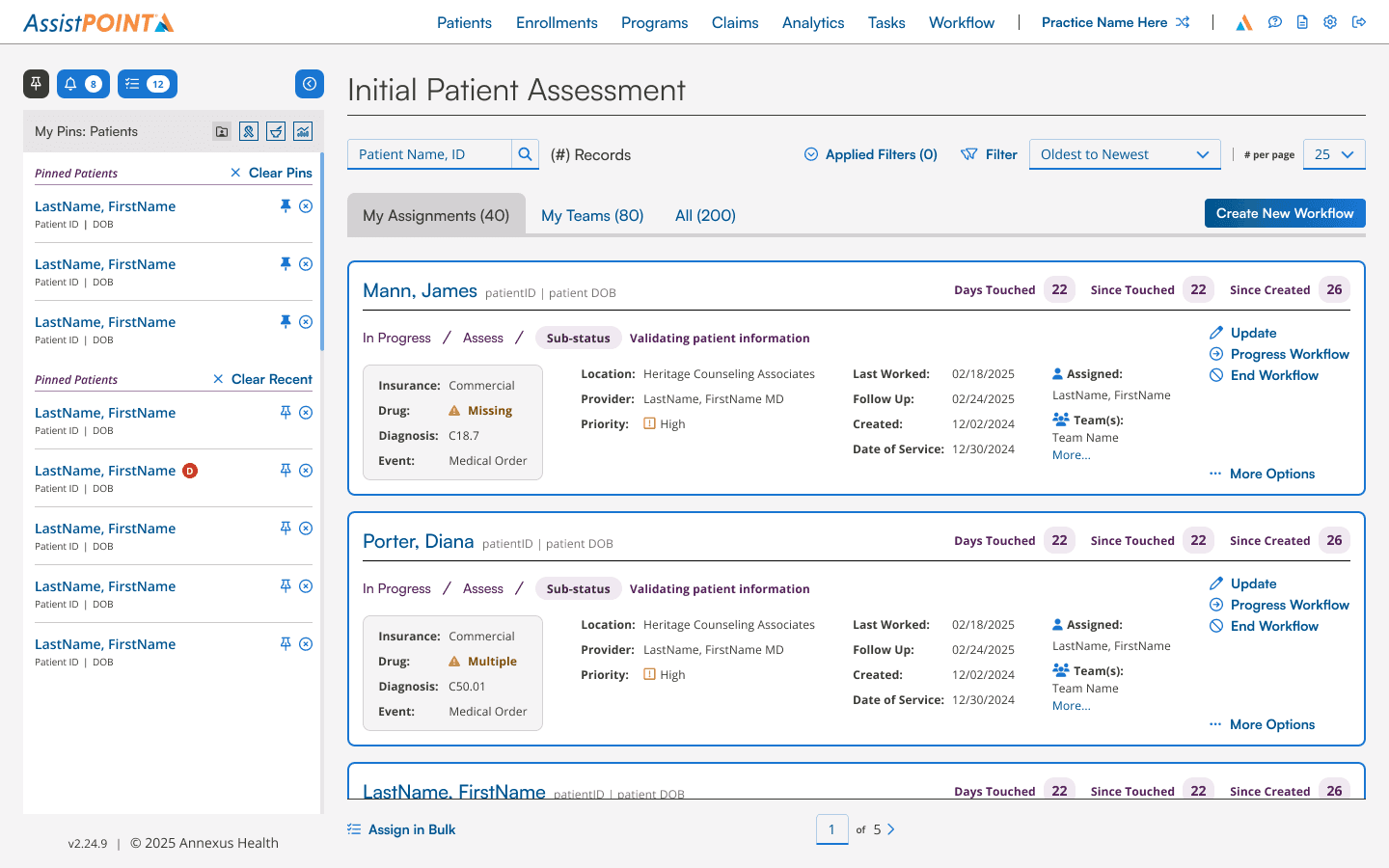Select the analytics chart pins icon

click(x=303, y=131)
